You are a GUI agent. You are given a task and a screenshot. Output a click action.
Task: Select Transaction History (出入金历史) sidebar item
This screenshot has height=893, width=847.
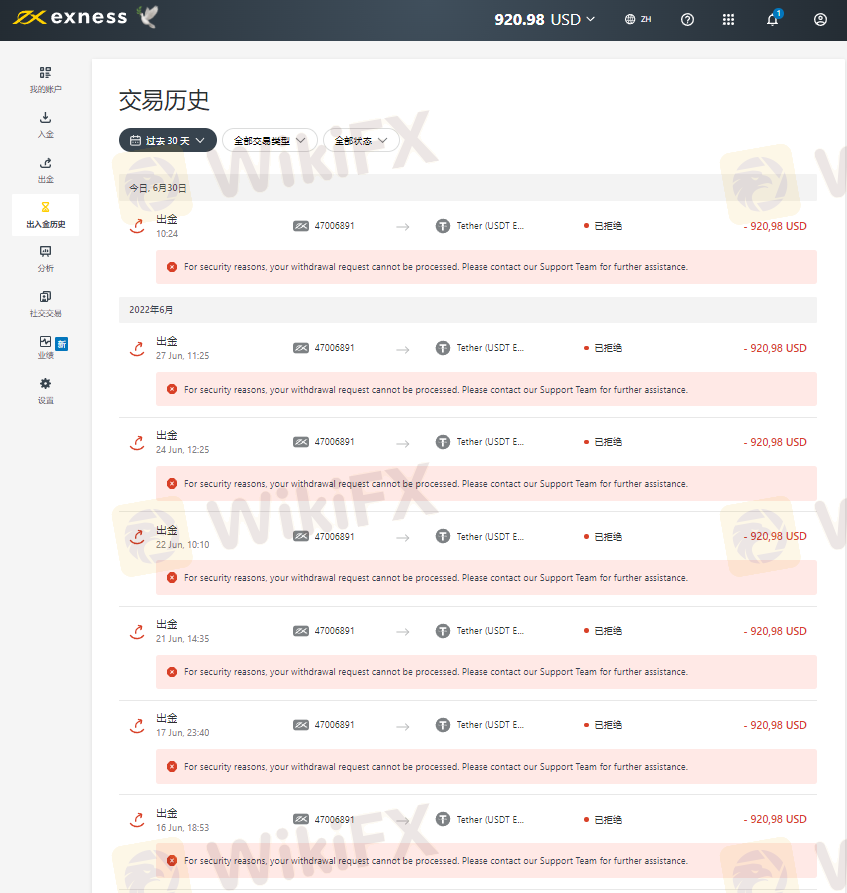[x=46, y=215]
